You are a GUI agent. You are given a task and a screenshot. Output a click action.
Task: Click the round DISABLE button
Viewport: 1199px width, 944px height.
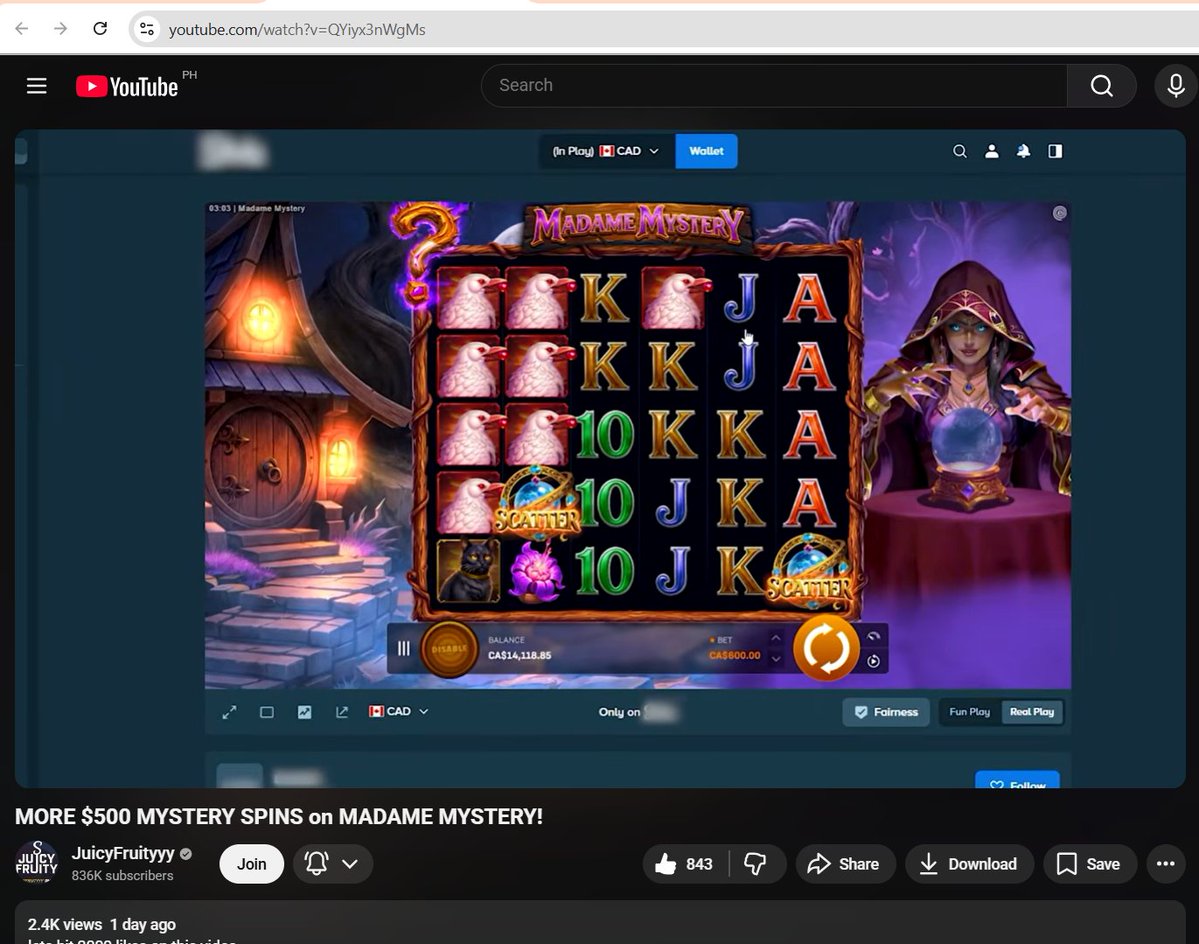449,649
